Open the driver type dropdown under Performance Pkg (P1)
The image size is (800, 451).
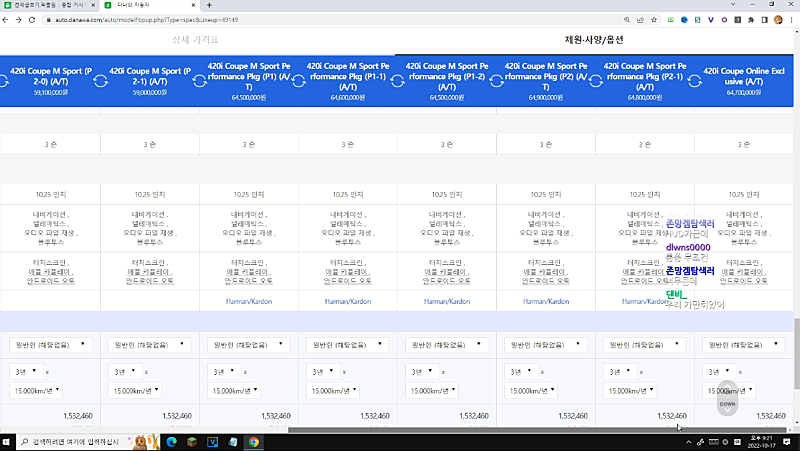tap(248, 345)
